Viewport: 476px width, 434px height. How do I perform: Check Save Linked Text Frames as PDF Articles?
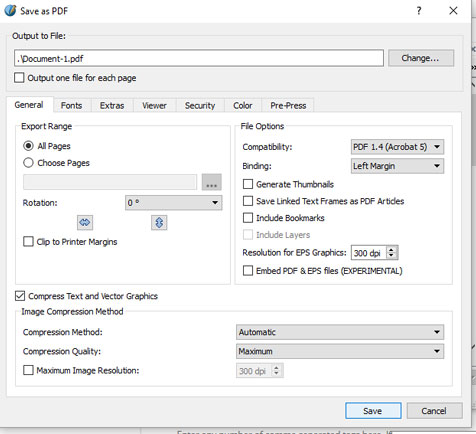248,201
